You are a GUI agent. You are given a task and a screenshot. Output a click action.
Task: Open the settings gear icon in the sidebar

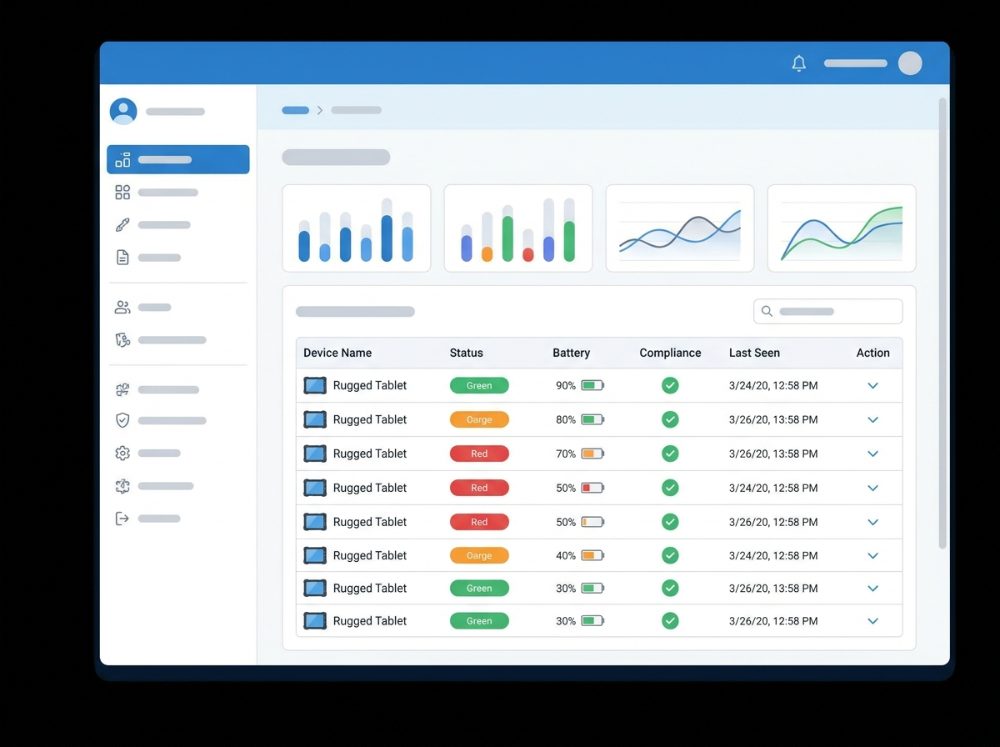pos(122,453)
